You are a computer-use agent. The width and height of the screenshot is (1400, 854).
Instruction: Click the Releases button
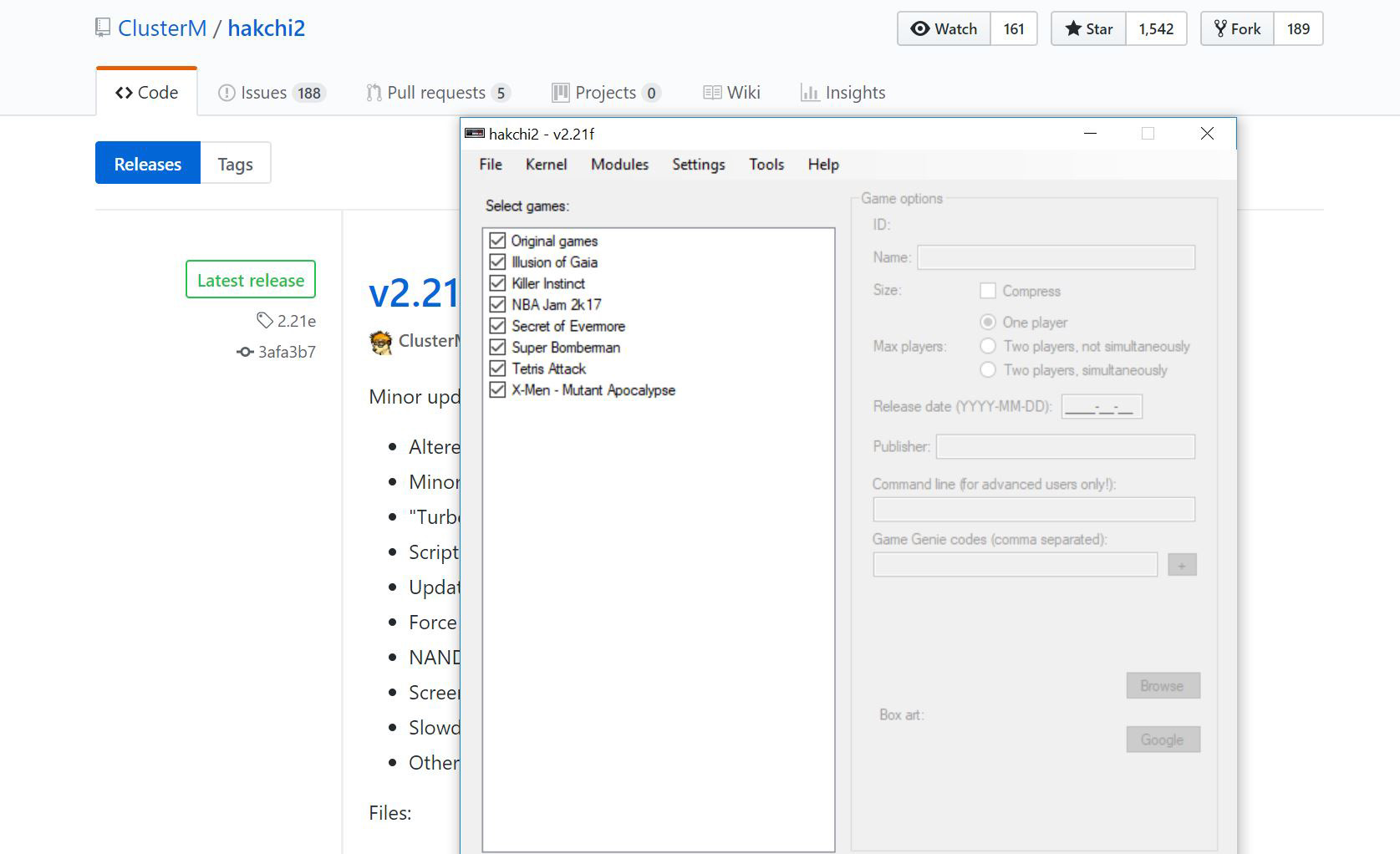click(x=148, y=163)
